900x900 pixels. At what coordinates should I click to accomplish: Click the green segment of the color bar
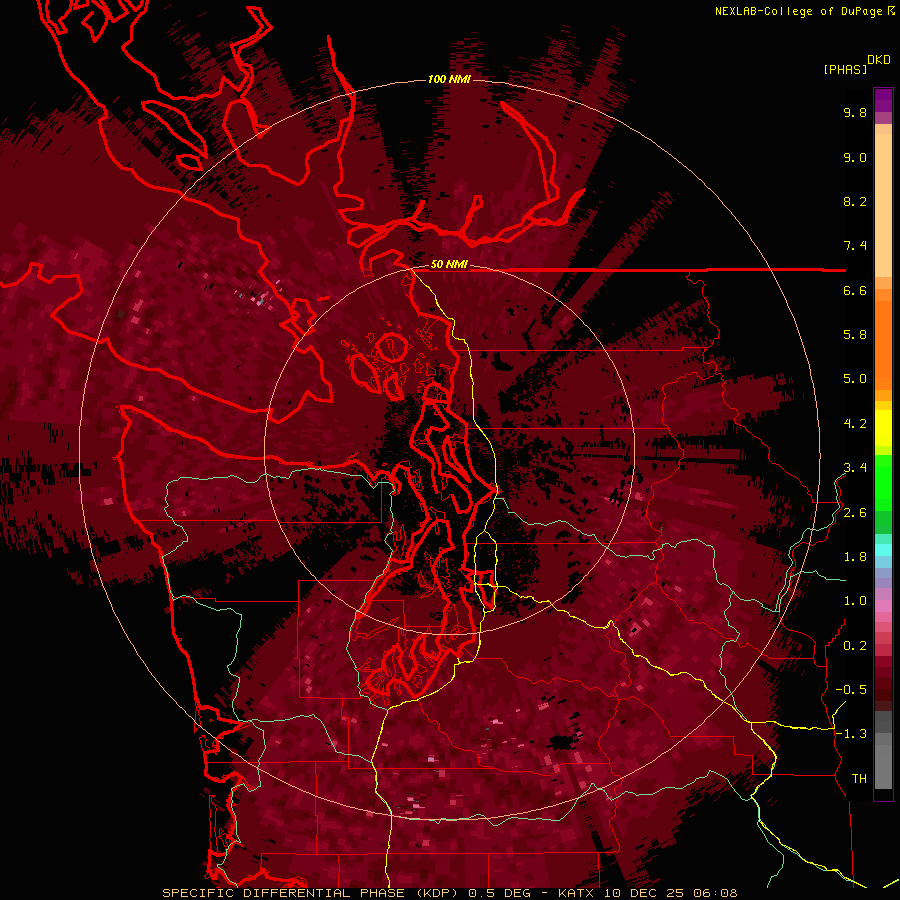coord(883,492)
